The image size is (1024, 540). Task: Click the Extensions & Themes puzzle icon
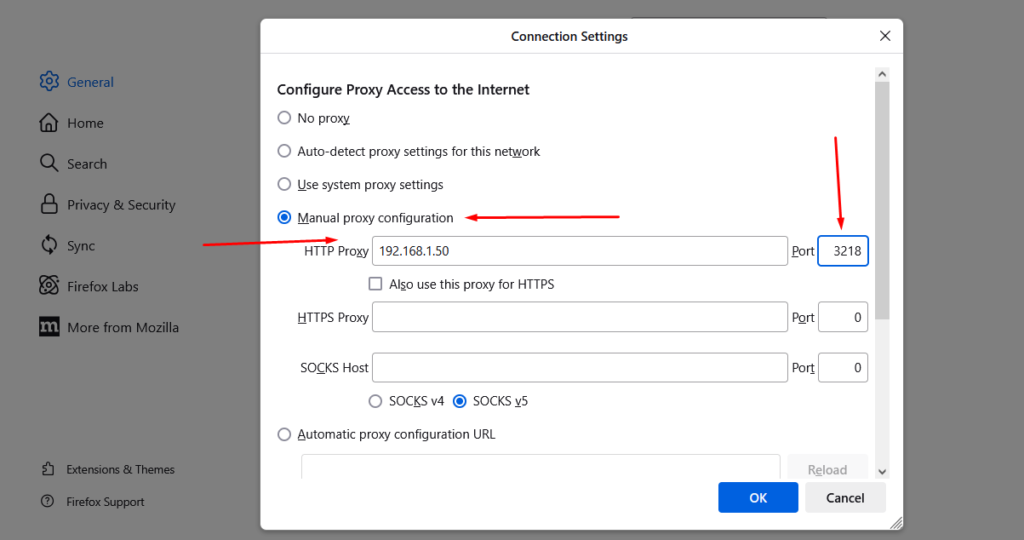tap(48, 469)
